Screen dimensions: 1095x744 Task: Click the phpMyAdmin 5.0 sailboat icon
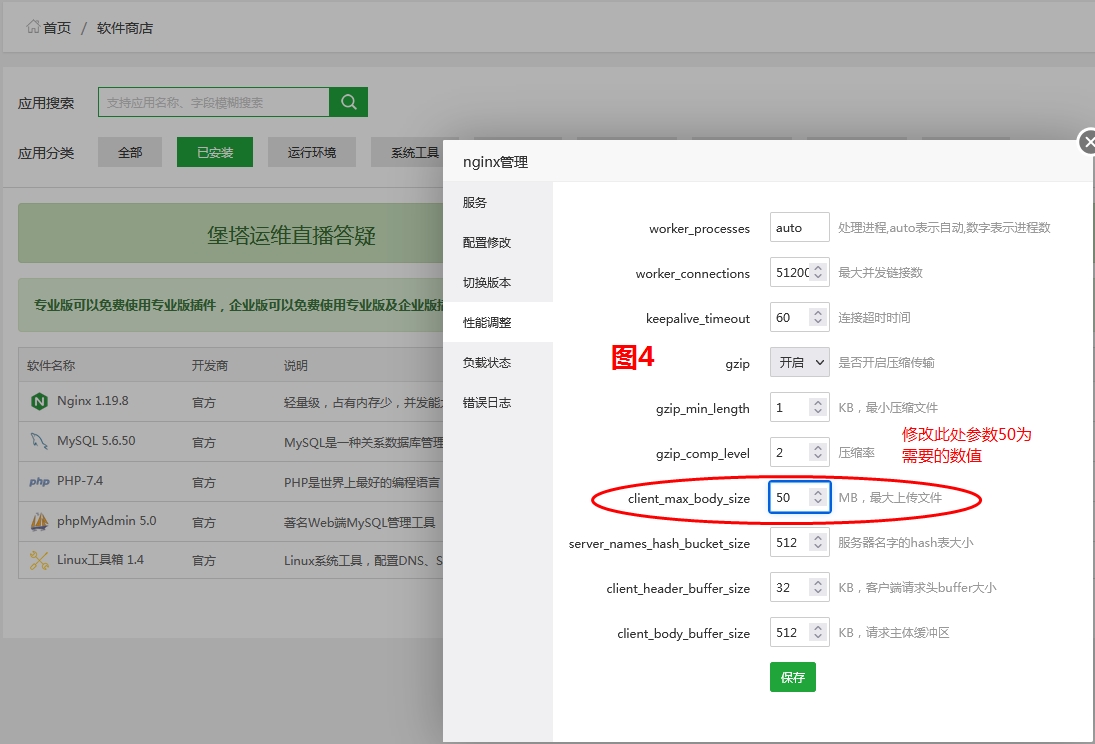pos(39,521)
